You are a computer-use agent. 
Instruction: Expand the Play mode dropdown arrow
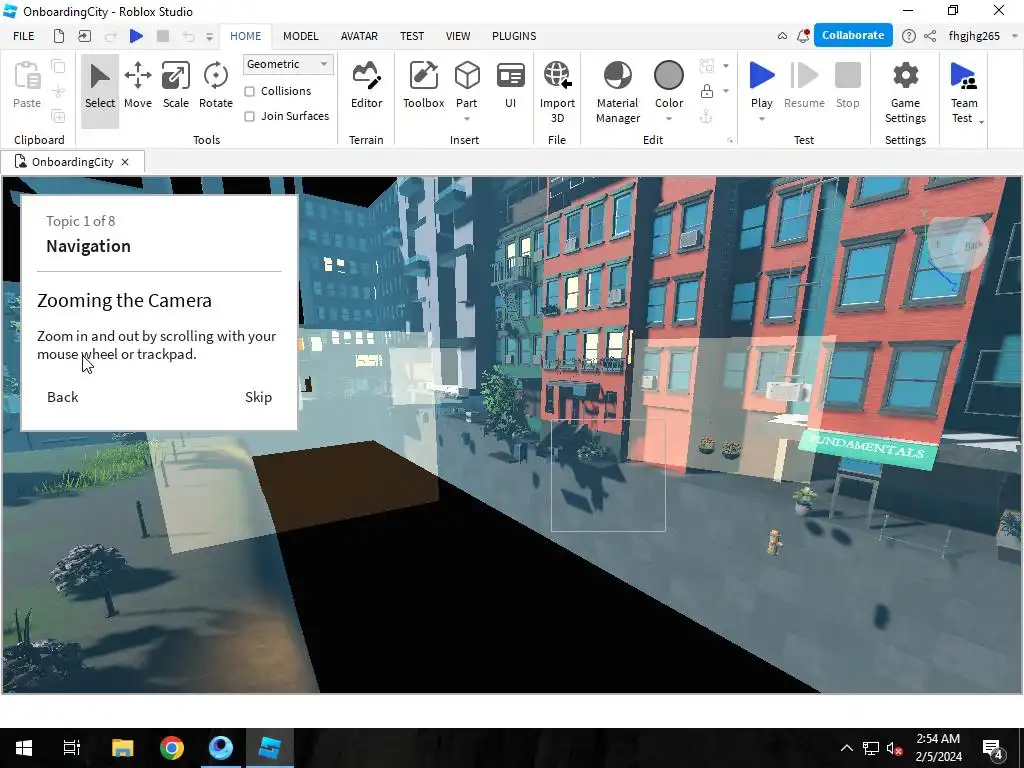[x=761, y=119]
